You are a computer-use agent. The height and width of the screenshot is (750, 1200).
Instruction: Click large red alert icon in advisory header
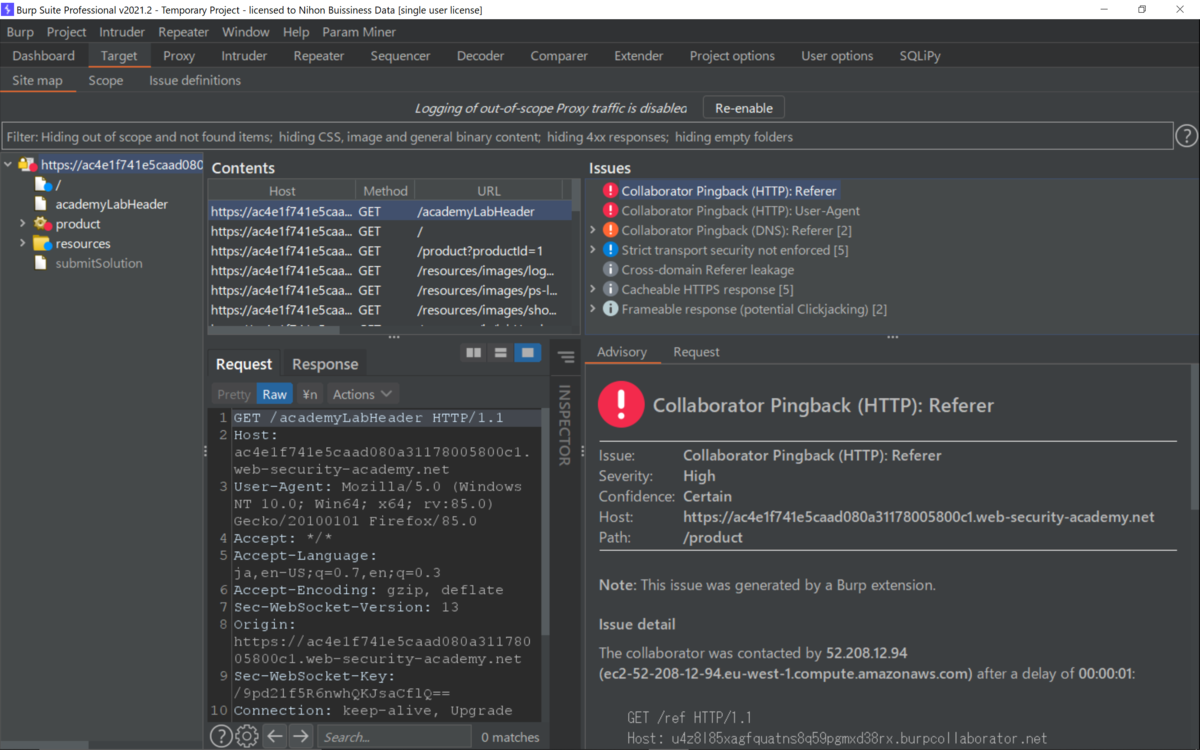pos(621,404)
